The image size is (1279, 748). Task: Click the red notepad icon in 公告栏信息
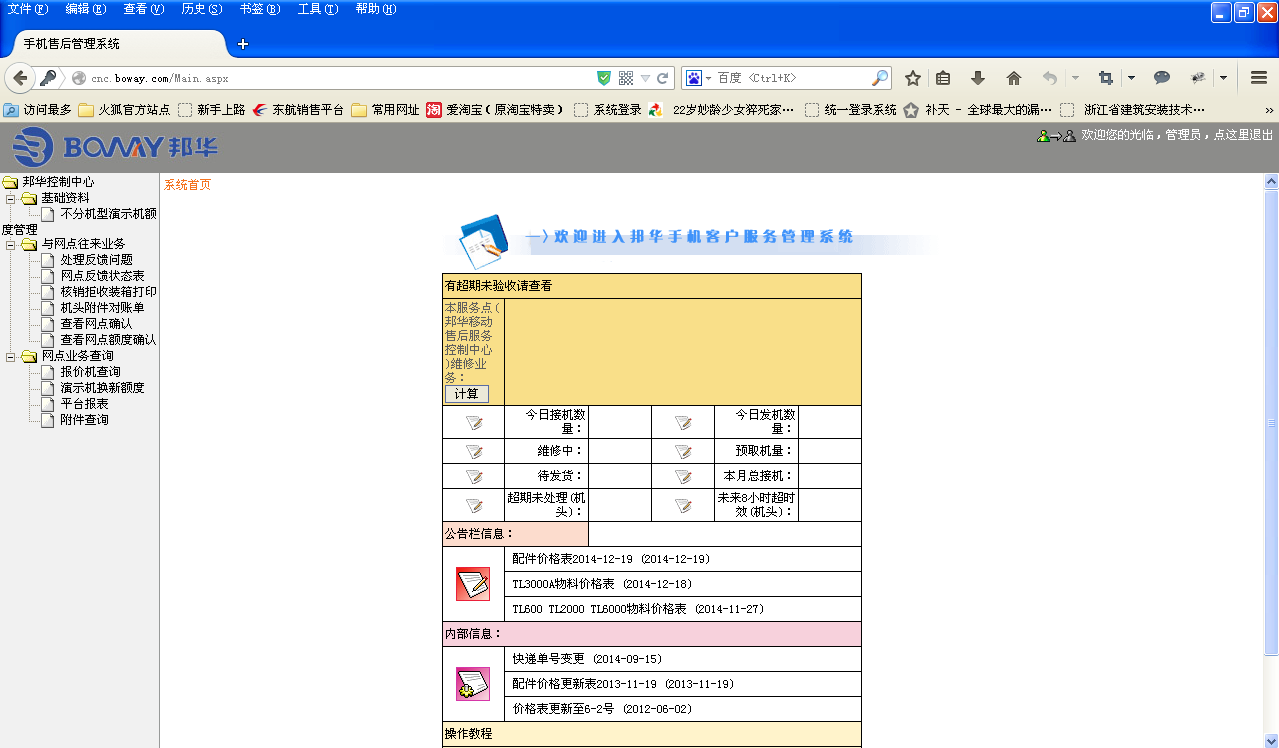[x=473, y=584]
